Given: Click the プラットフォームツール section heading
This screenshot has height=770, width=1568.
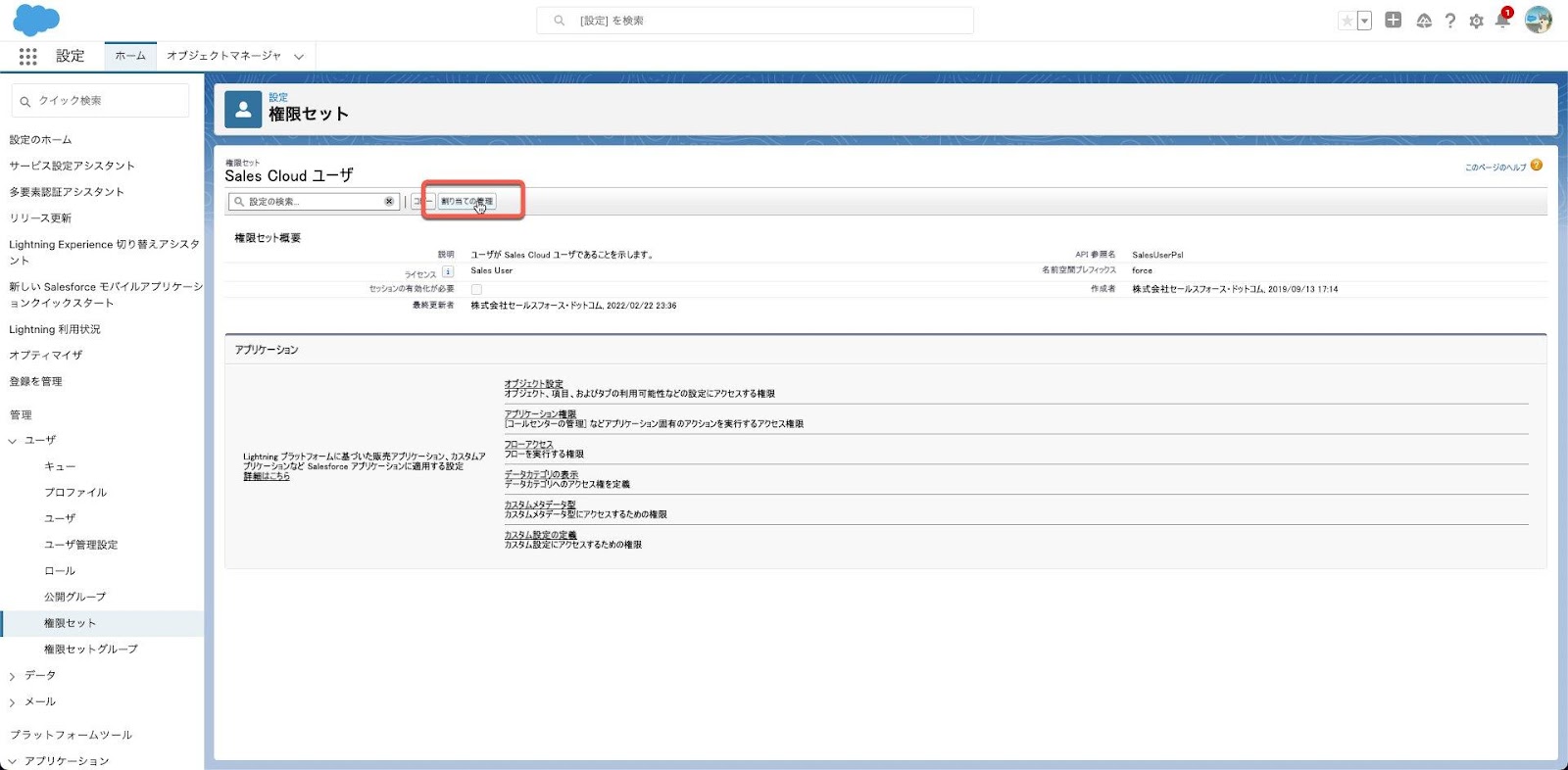Looking at the screenshot, I should 71,735.
